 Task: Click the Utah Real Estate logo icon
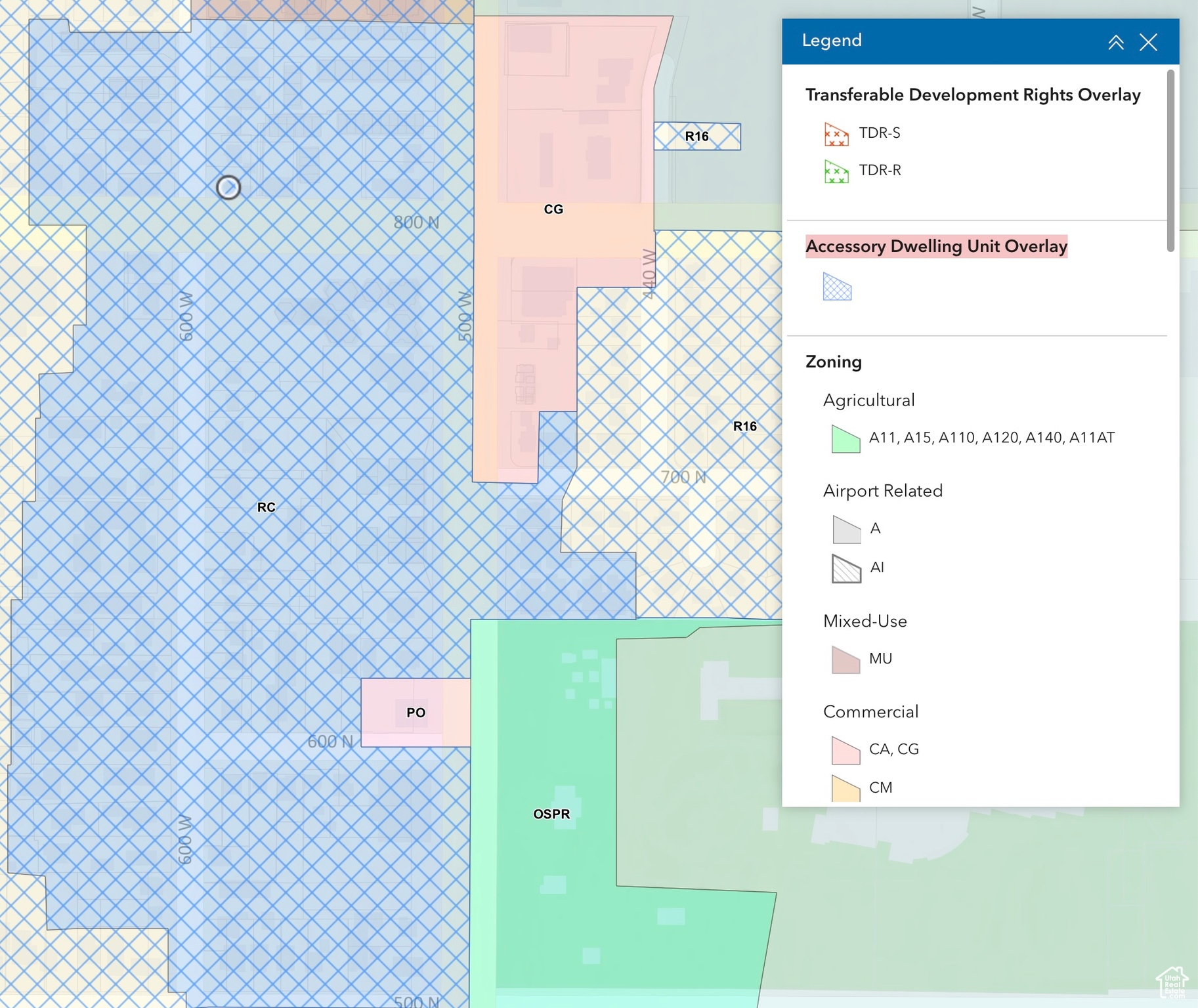click(x=1172, y=982)
